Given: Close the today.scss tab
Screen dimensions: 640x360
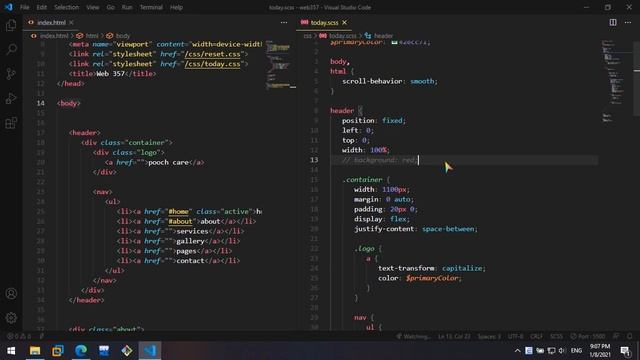Looking at the screenshot, I should pos(344,22).
